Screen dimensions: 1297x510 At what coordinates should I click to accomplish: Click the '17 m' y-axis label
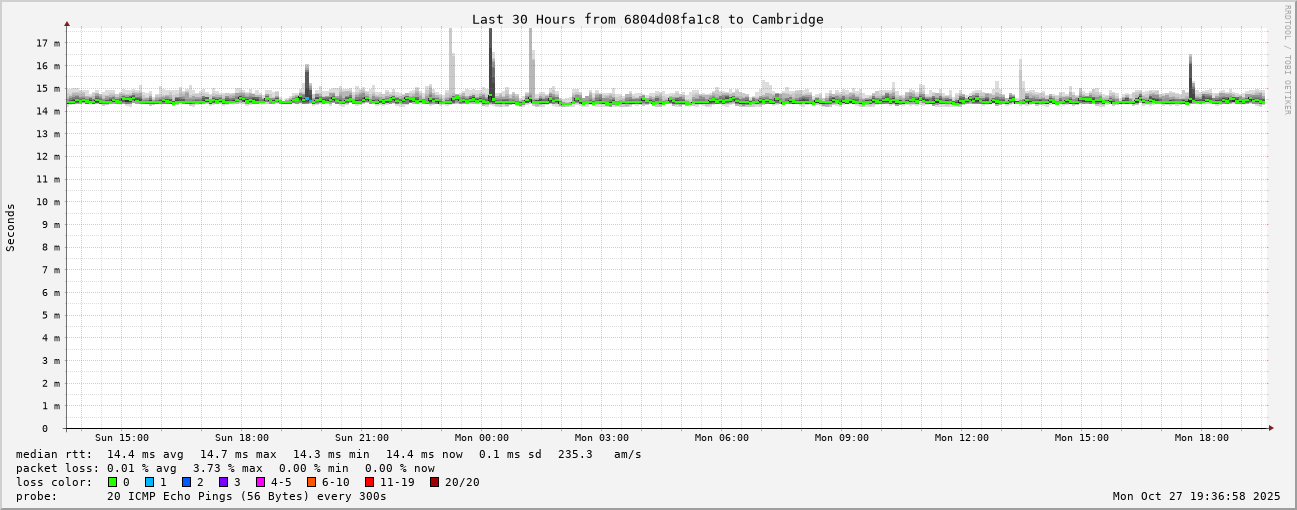[x=48, y=43]
